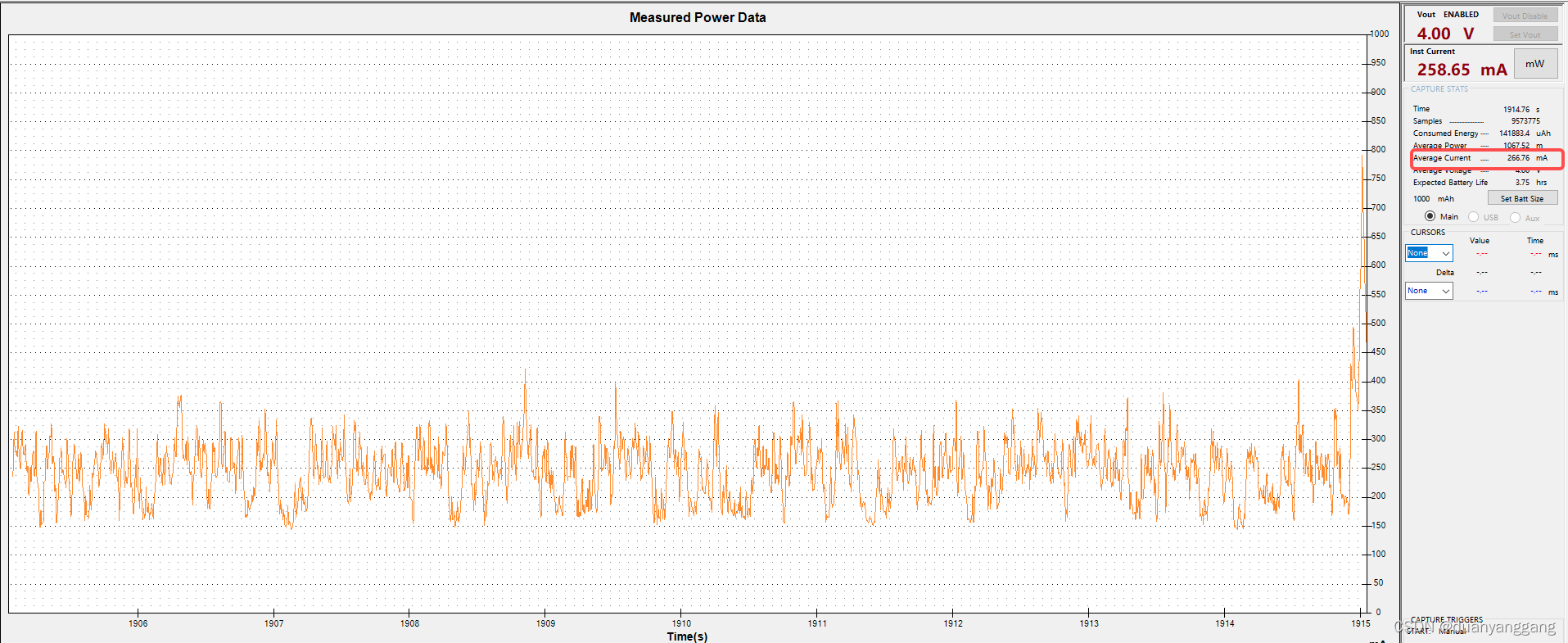Click the Expected Battery Life 3.75 value

[1522, 183]
